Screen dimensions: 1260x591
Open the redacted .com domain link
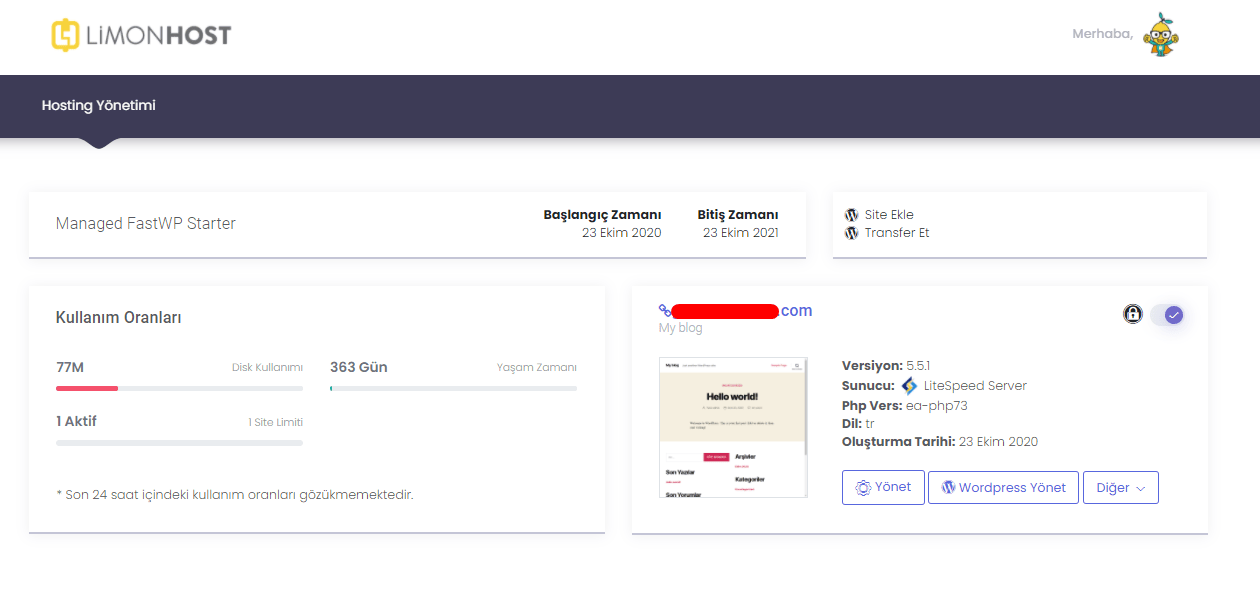click(x=742, y=311)
